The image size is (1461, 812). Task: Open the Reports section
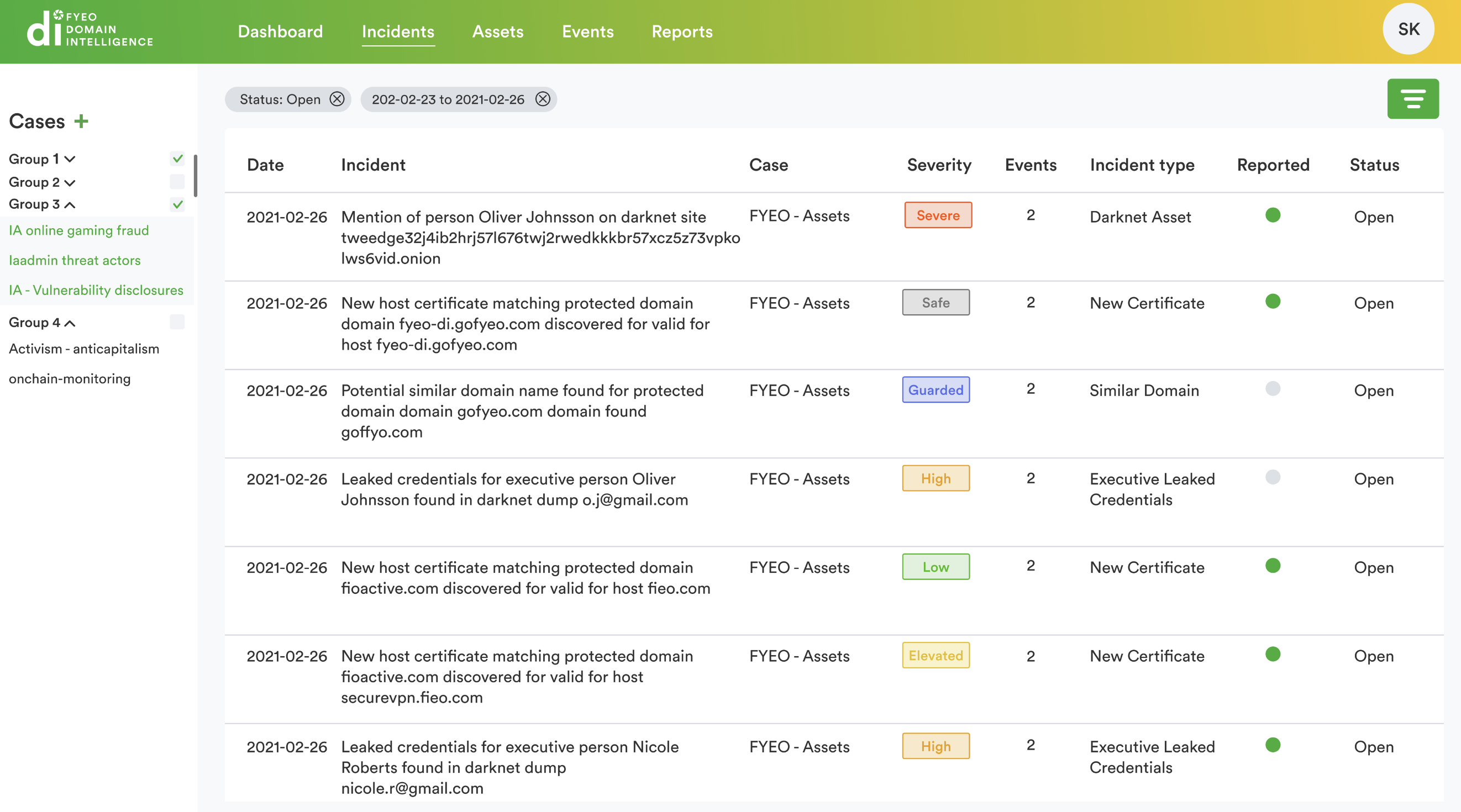(x=682, y=31)
